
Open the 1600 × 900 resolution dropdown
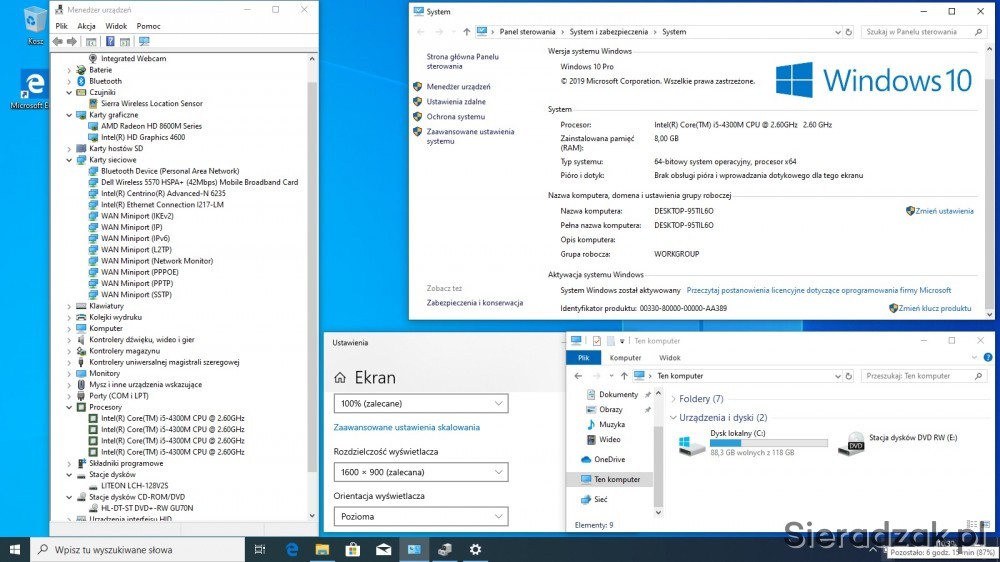click(421, 472)
